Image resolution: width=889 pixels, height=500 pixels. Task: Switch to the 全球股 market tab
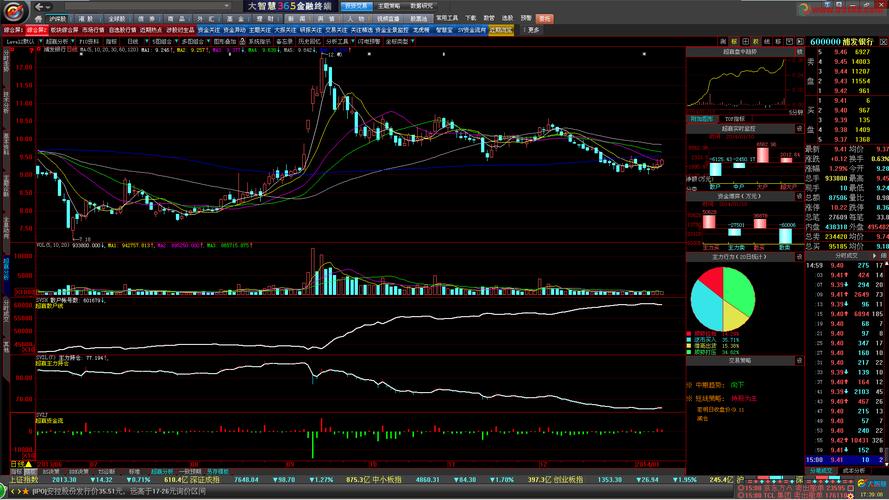pos(117,19)
